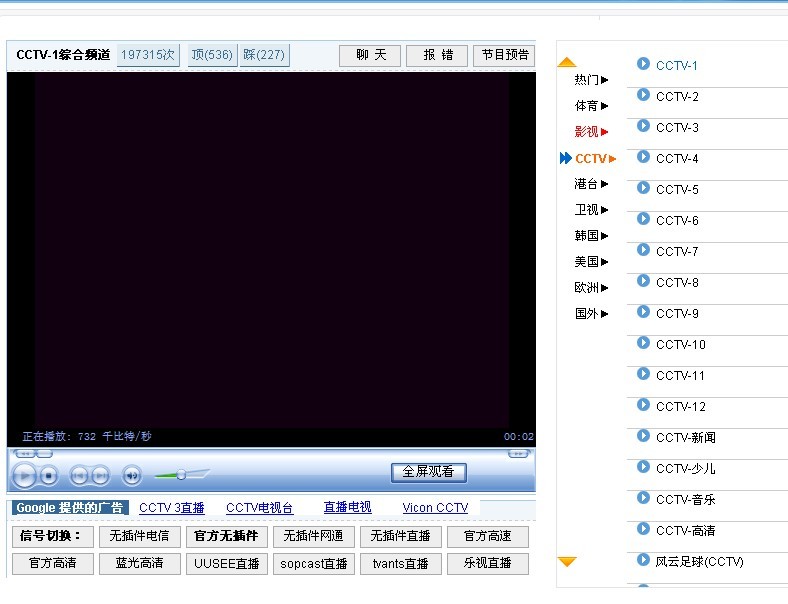The height and width of the screenshot is (604, 788).
Task: Open the 节目预告 program guide
Action: [x=504, y=55]
